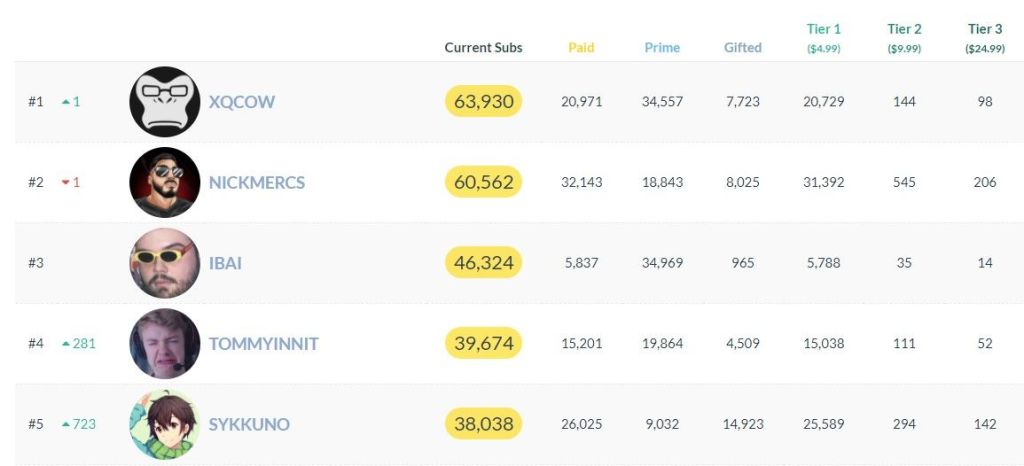Open the IBAI channel link
The width and height of the screenshot is (1024, 466).
pyautogui.click(x=225, y=263)
